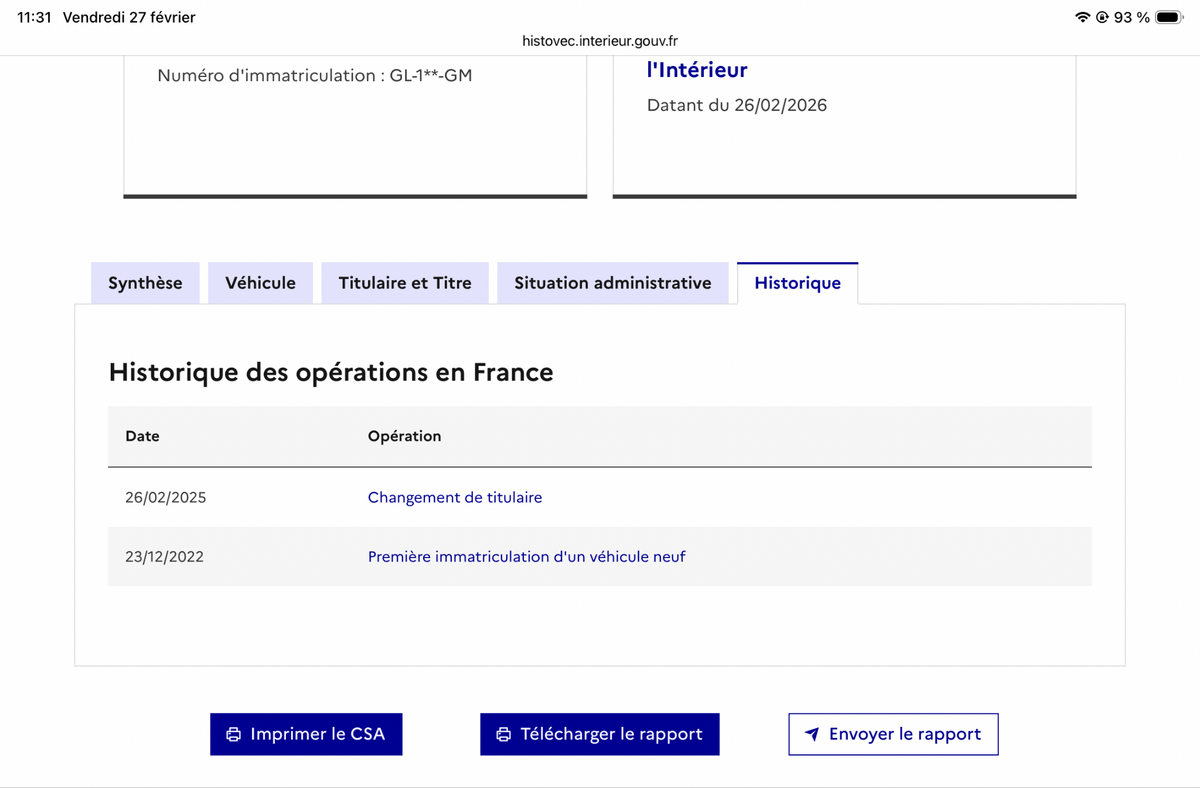Switch to the Véhicule tab
Image resolution: width=1200 pixels, height=788 pixels.
pyautogui.click(x=260, y=283)
